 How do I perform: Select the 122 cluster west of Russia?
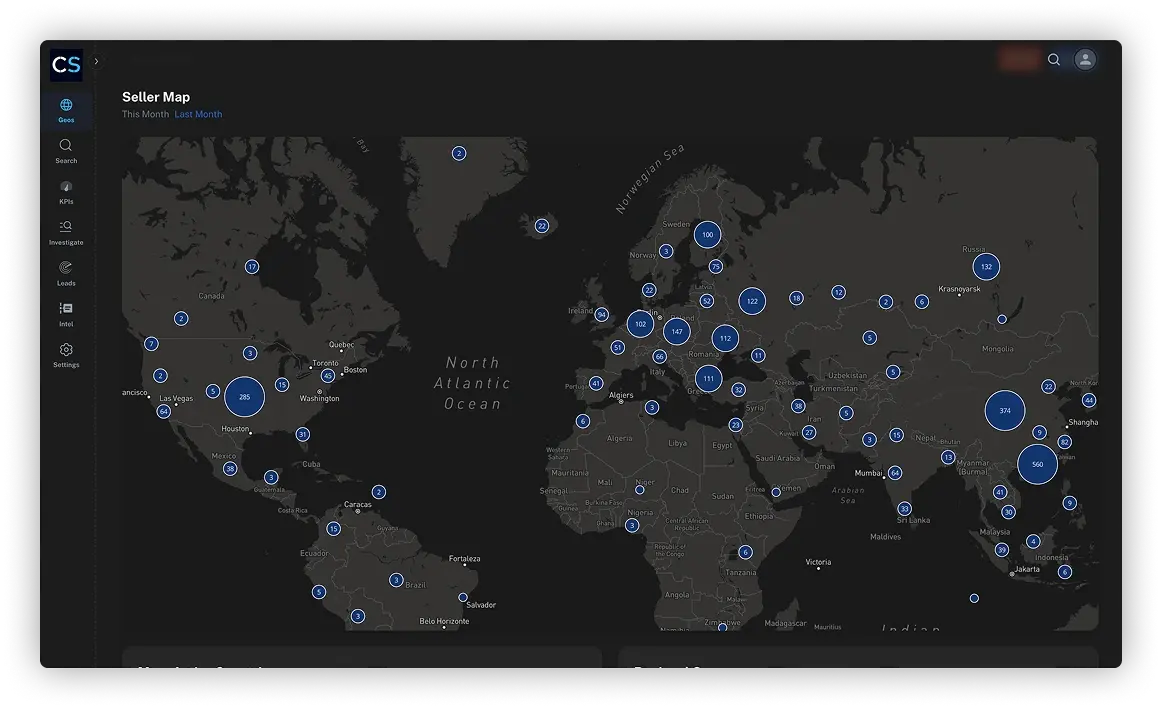tap(752, 301)
